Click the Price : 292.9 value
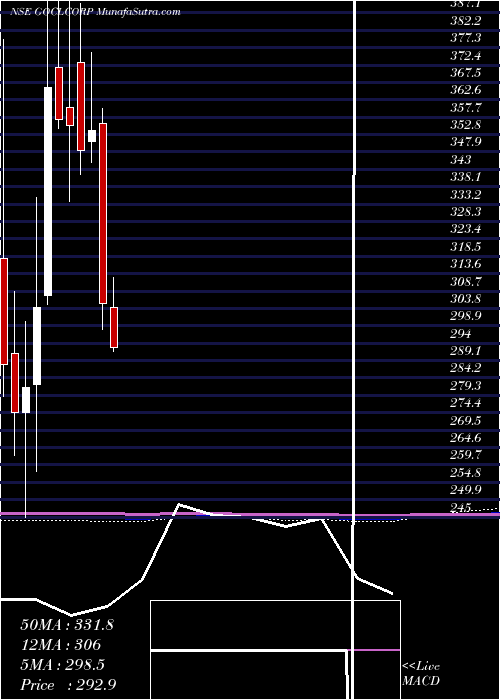Screen dimensions: 500x700 pyautogui.click(x=68, y=685)
